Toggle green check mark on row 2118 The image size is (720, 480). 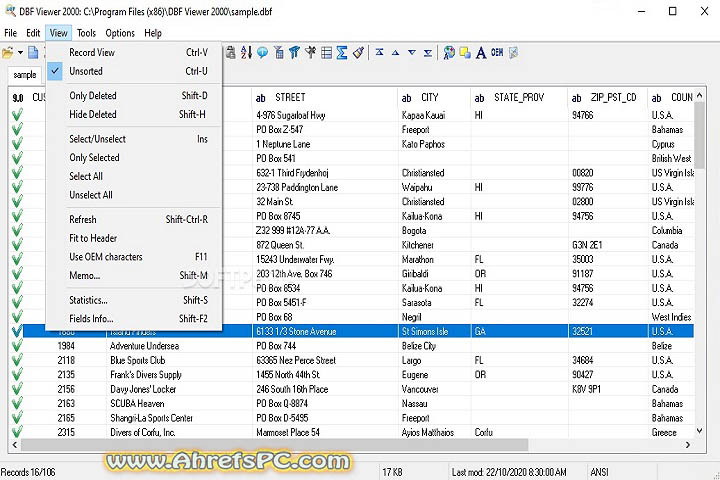[x=17, y=360]
